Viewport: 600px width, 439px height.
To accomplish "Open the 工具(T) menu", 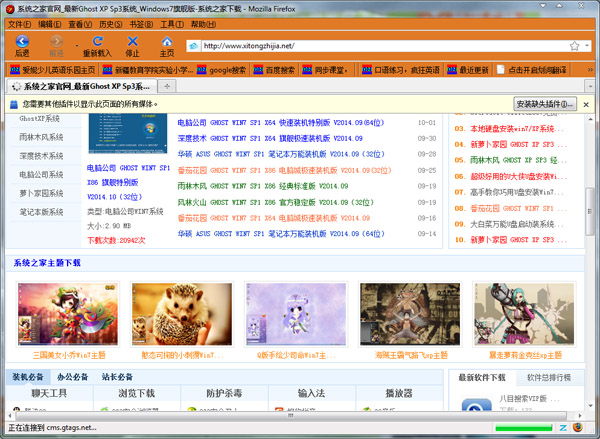I will (172, 23).
